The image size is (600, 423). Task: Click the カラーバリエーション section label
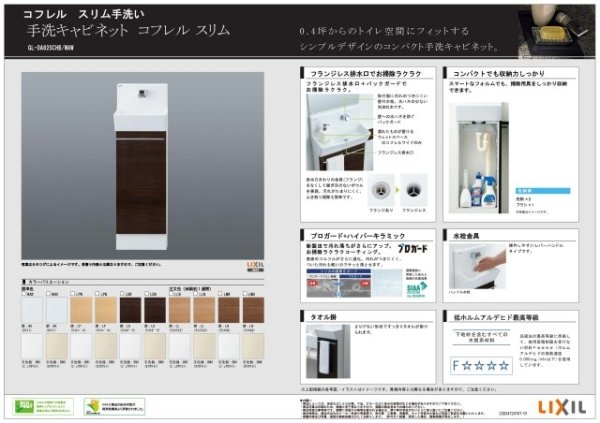(48, 282)
